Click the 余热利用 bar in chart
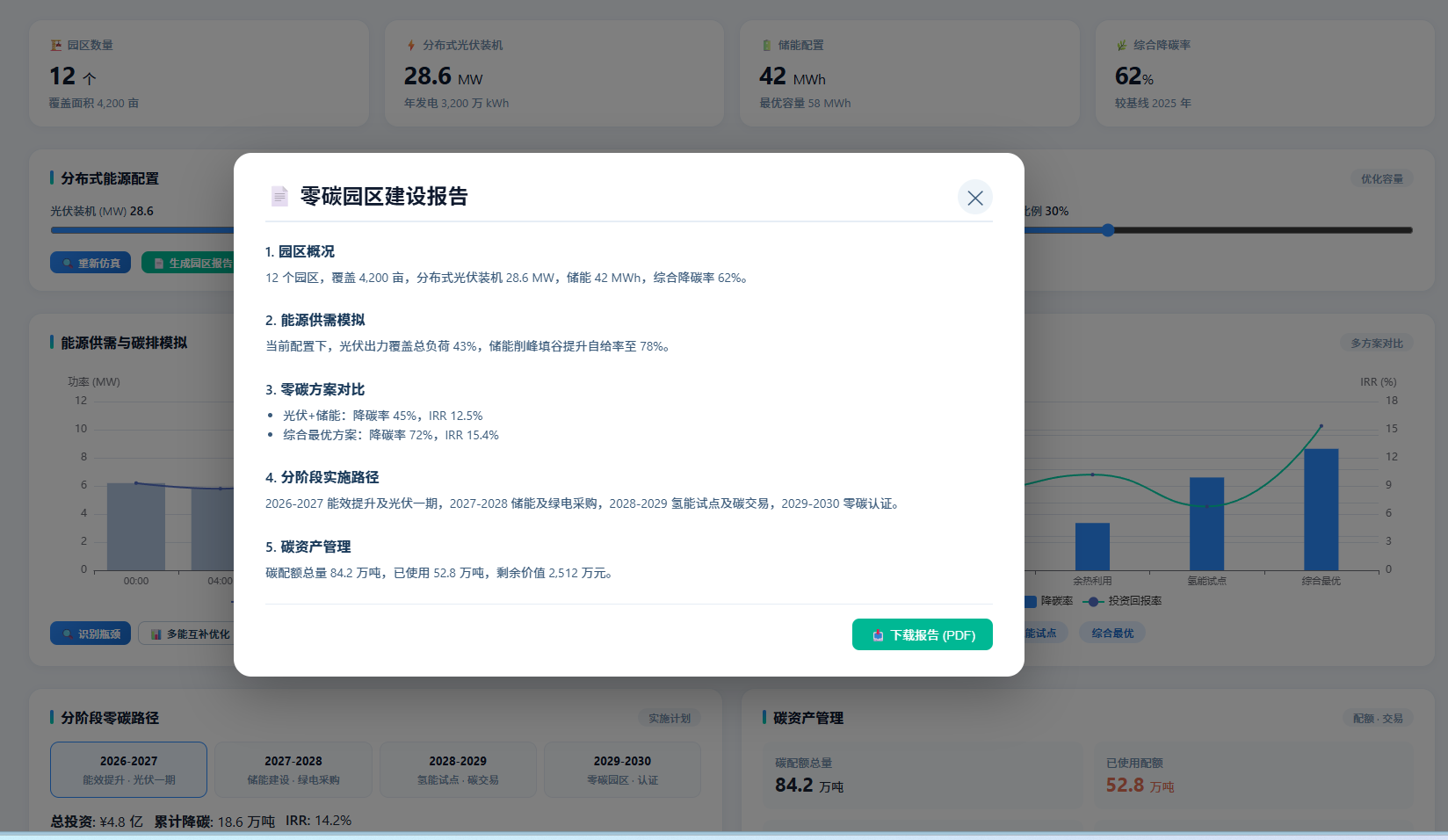Image resolution: width=1448 pixels, height=840 pixels. click(1092, 547)
